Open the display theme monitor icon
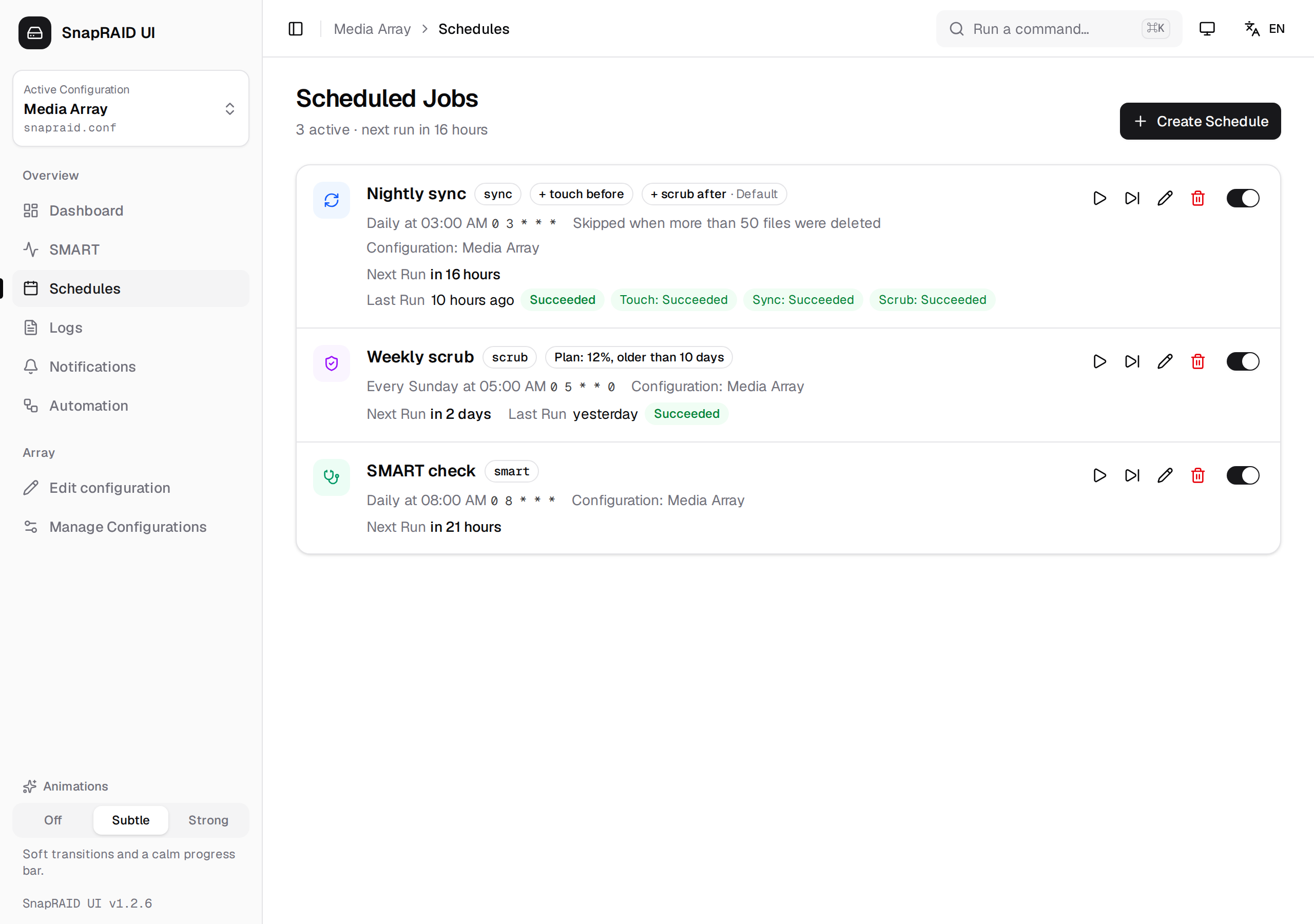Image resolution: width=1314 pixels, height=924 pixels. (x=1207, y=29)
